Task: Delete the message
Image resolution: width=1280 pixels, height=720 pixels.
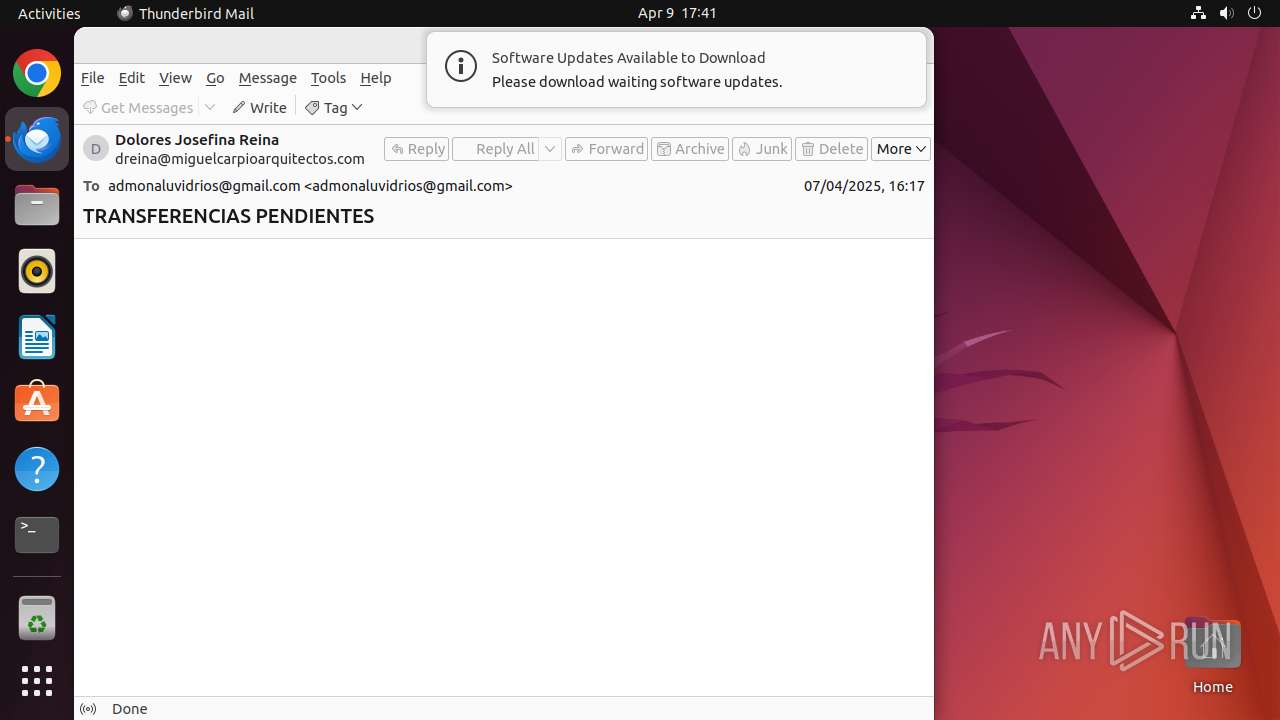Action: click(831, 149)
